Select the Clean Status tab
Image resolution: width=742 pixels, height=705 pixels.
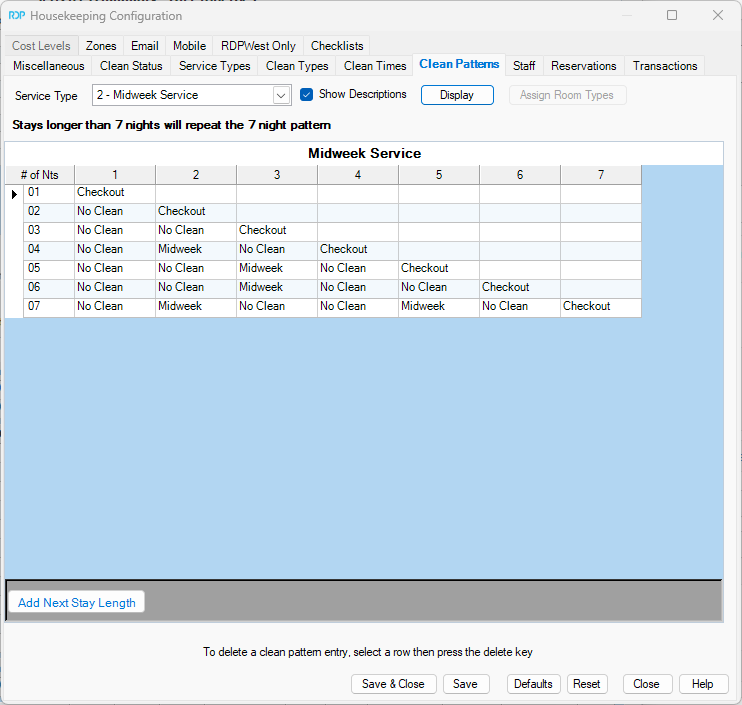131,66
